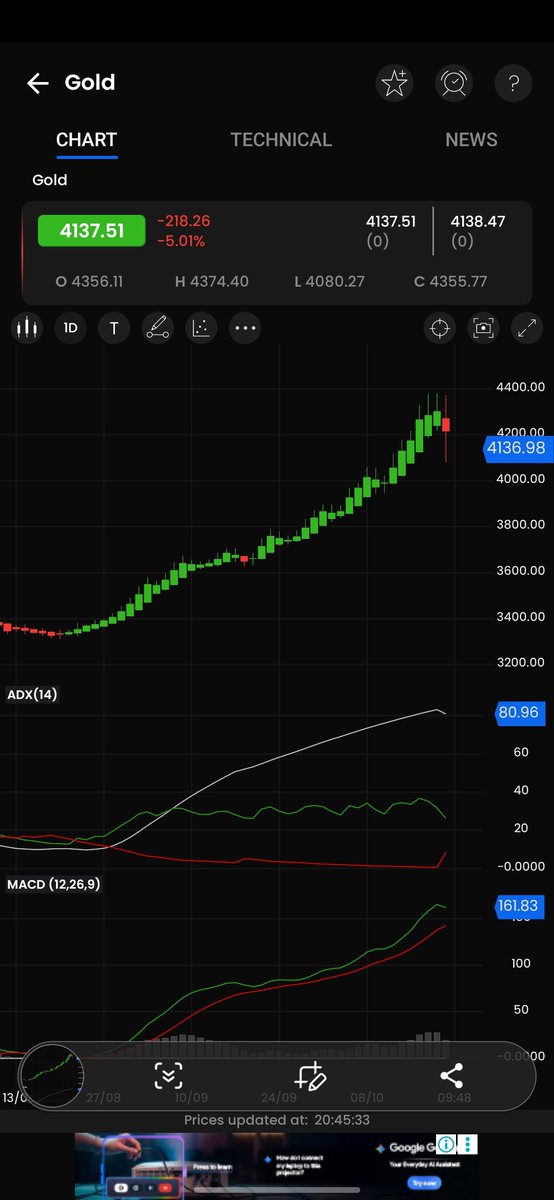Click the -5.01% percentage change
This screenshot has height=1200, width=554.
tap(181, 241)
